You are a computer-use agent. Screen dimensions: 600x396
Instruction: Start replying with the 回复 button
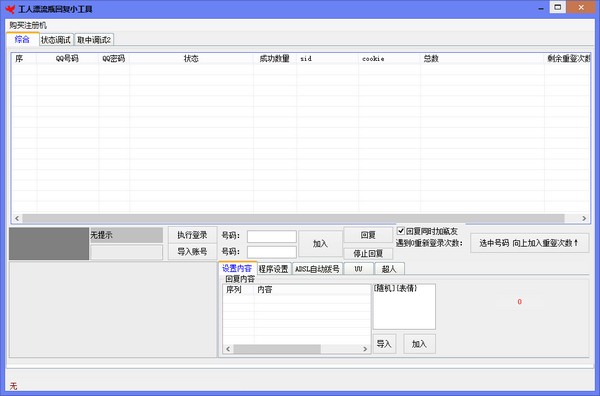tap(368, 235)
